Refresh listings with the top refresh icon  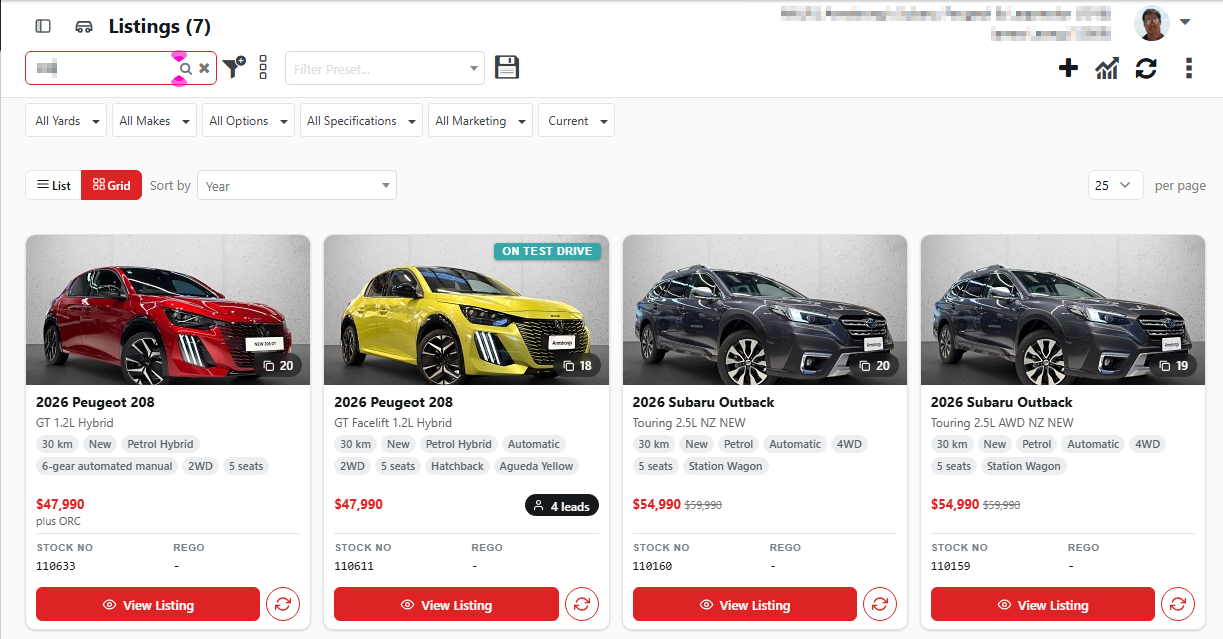coord(1146,68)
